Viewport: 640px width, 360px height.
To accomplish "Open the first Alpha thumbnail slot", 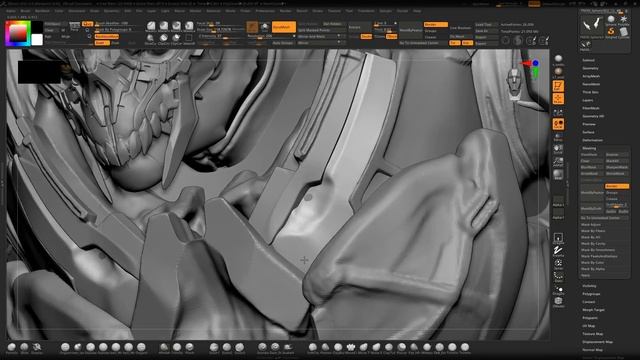I will (558, 201).
